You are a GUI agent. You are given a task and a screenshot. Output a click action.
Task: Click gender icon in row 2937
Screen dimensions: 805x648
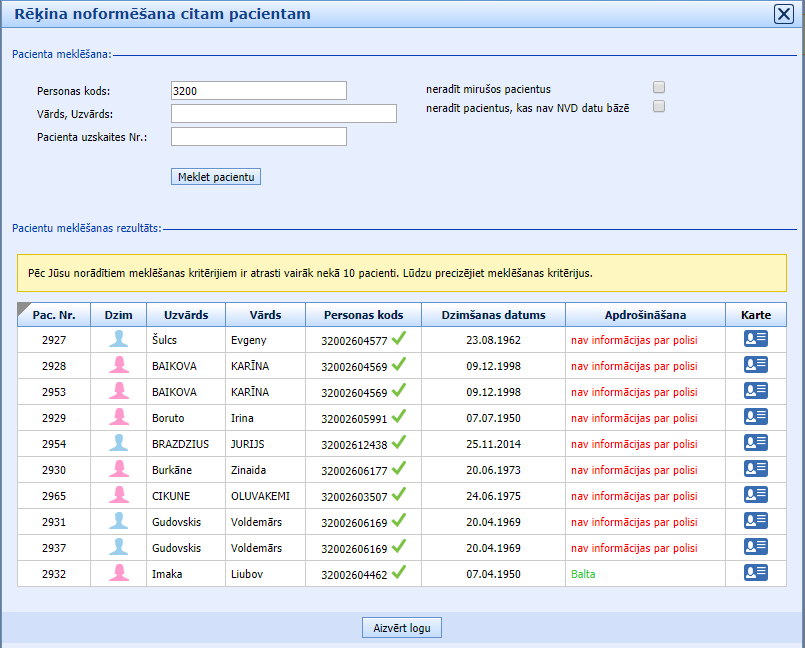[x=119, y=547]
